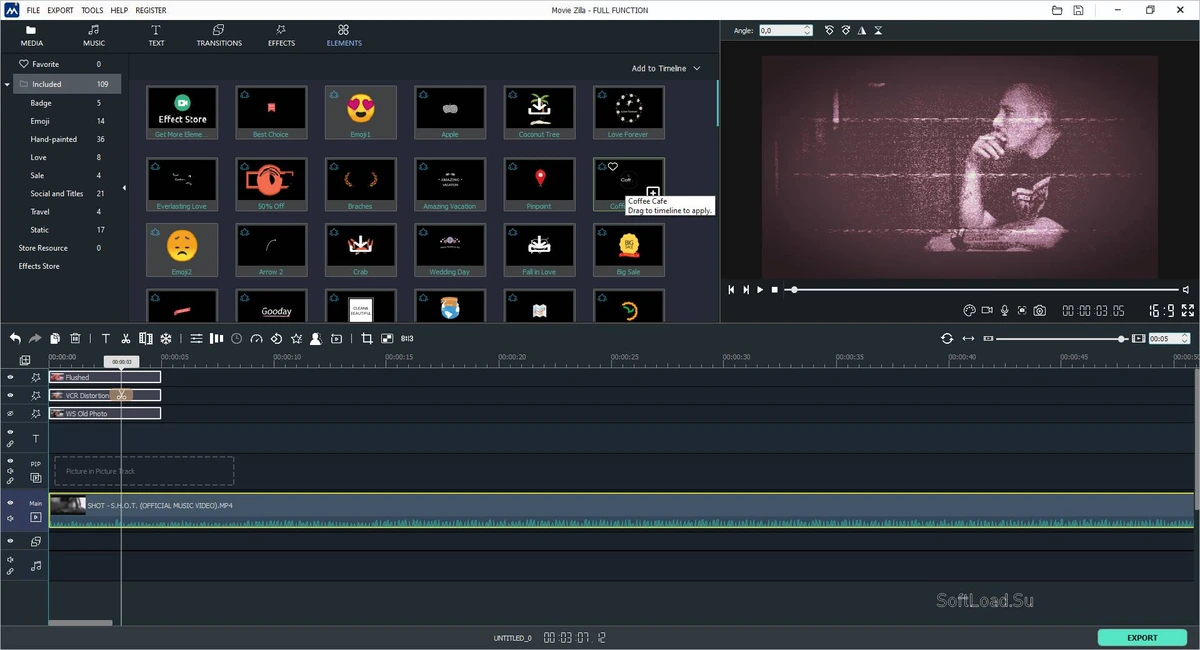Click the rotate icon next to Angle field

pos(829,31)
